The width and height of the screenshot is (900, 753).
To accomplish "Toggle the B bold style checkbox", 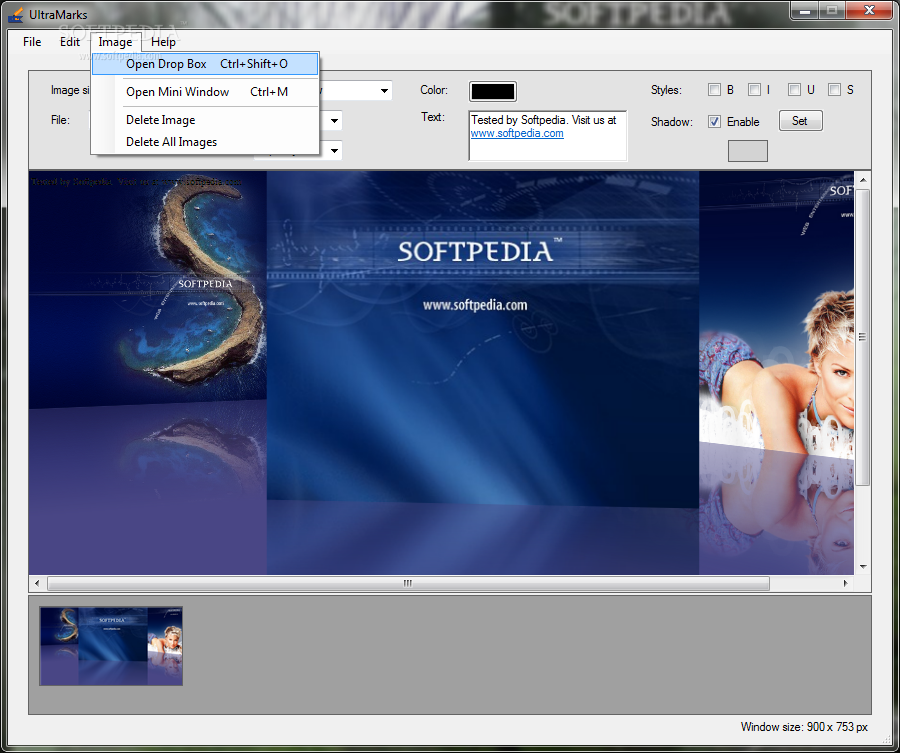I will click(x=715, y=90).
